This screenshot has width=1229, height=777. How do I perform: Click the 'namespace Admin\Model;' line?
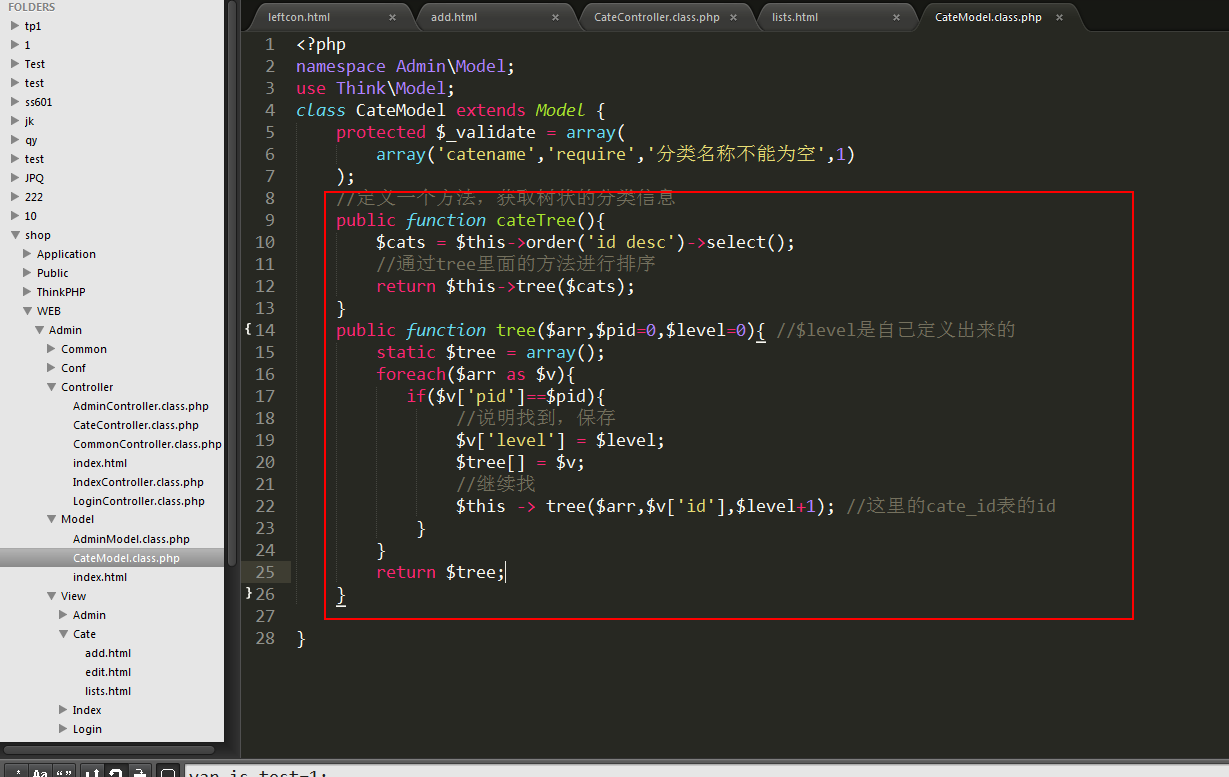pyautogui.click(x=405, y=66)
